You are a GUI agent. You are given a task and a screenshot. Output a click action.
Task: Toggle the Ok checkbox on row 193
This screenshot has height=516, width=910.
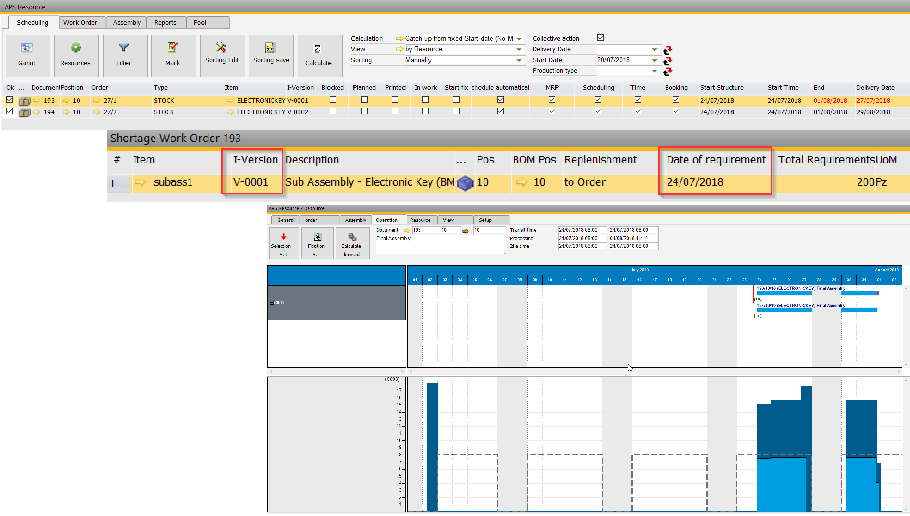9,100
